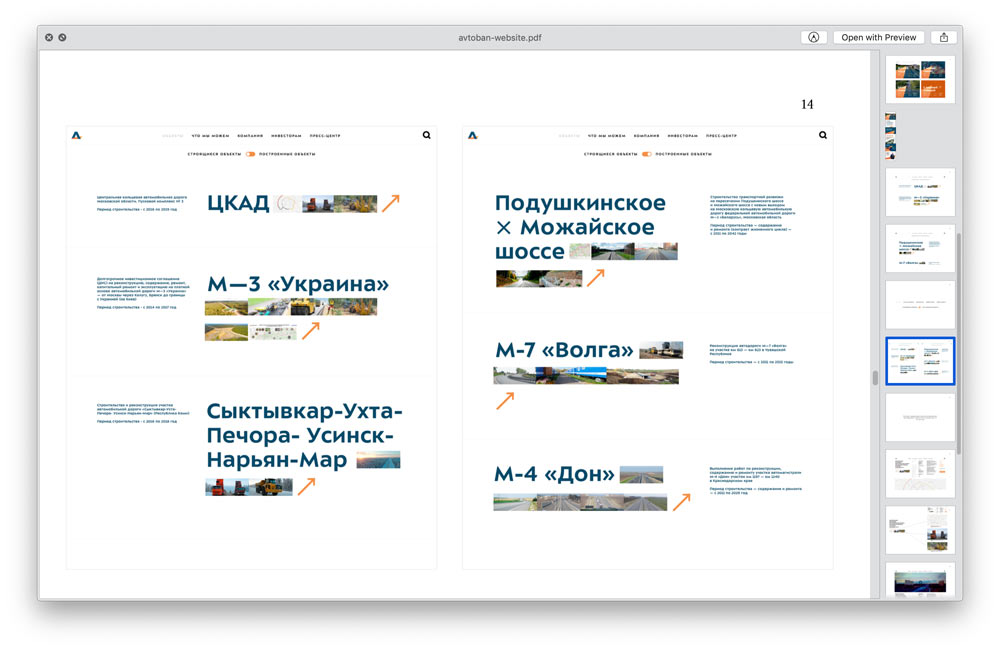The image size is (1000, 650).
Task: Click the Avtoban logo on the left page
Action: [77, 135]
